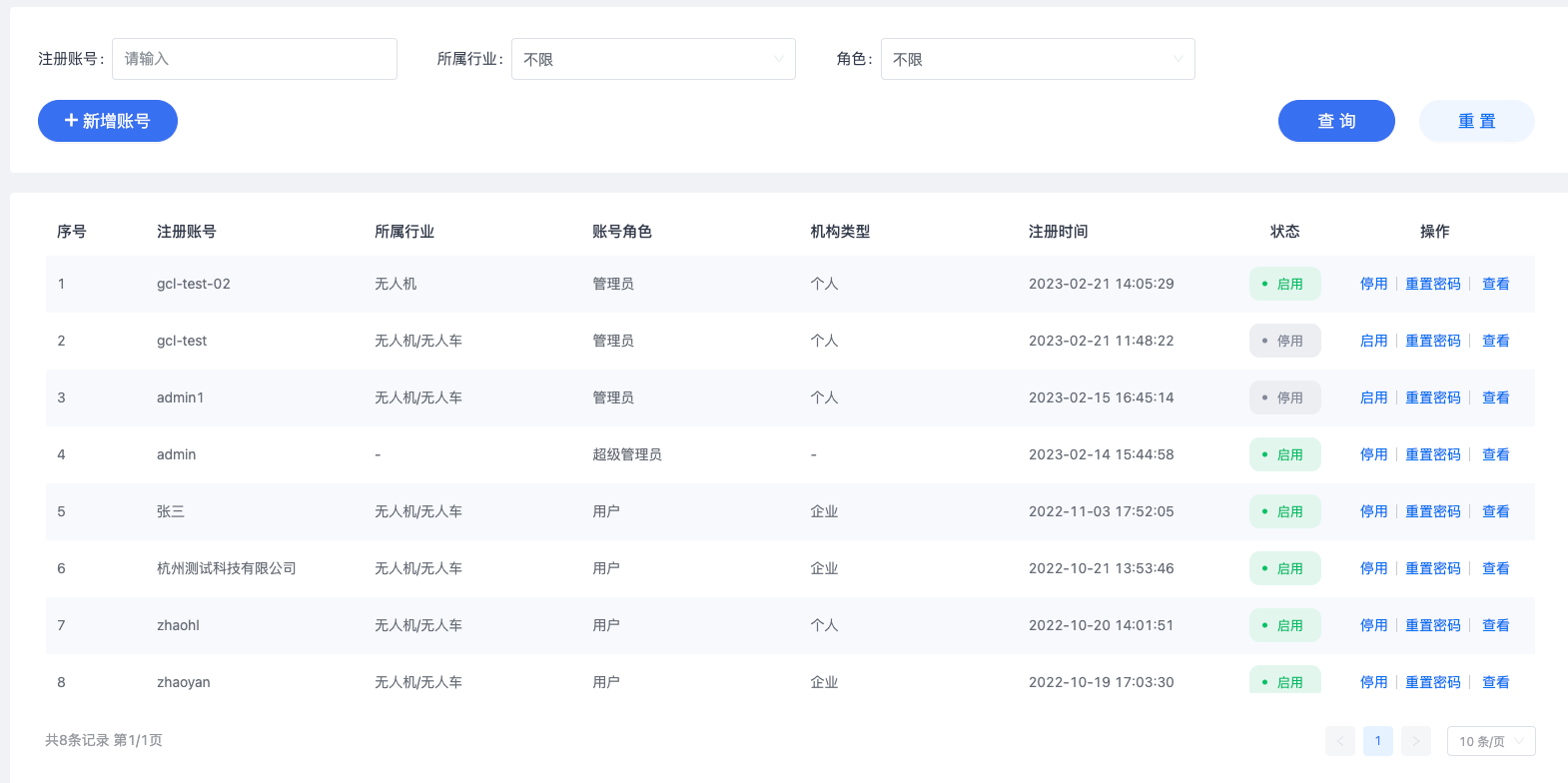This screenshot has width=1568, height=783.
Task: Go to the previous page arrow
Action: coord(1340,741)
